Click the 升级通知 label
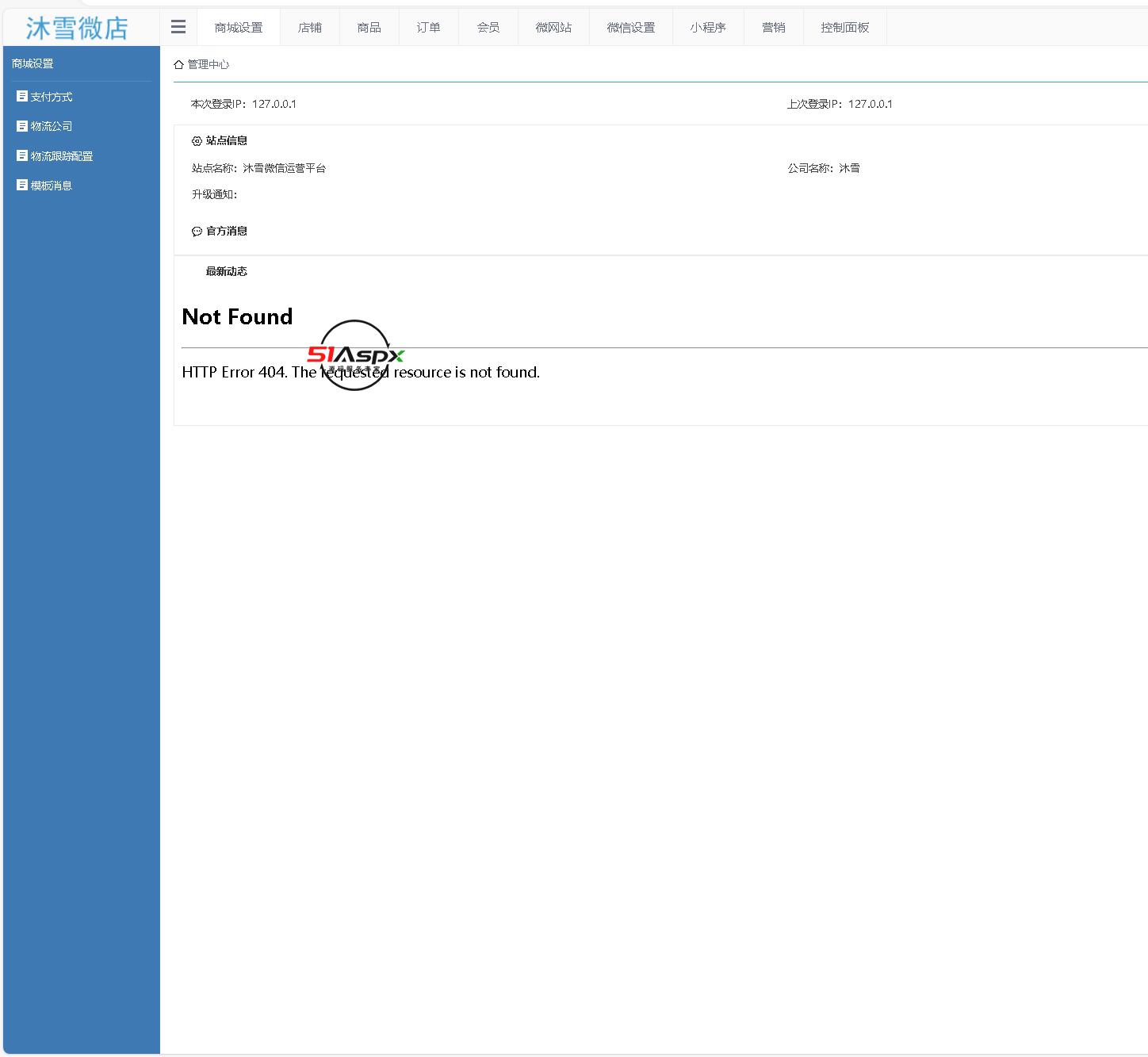Screen dimensions: 1148x1057 coord(214,194)
